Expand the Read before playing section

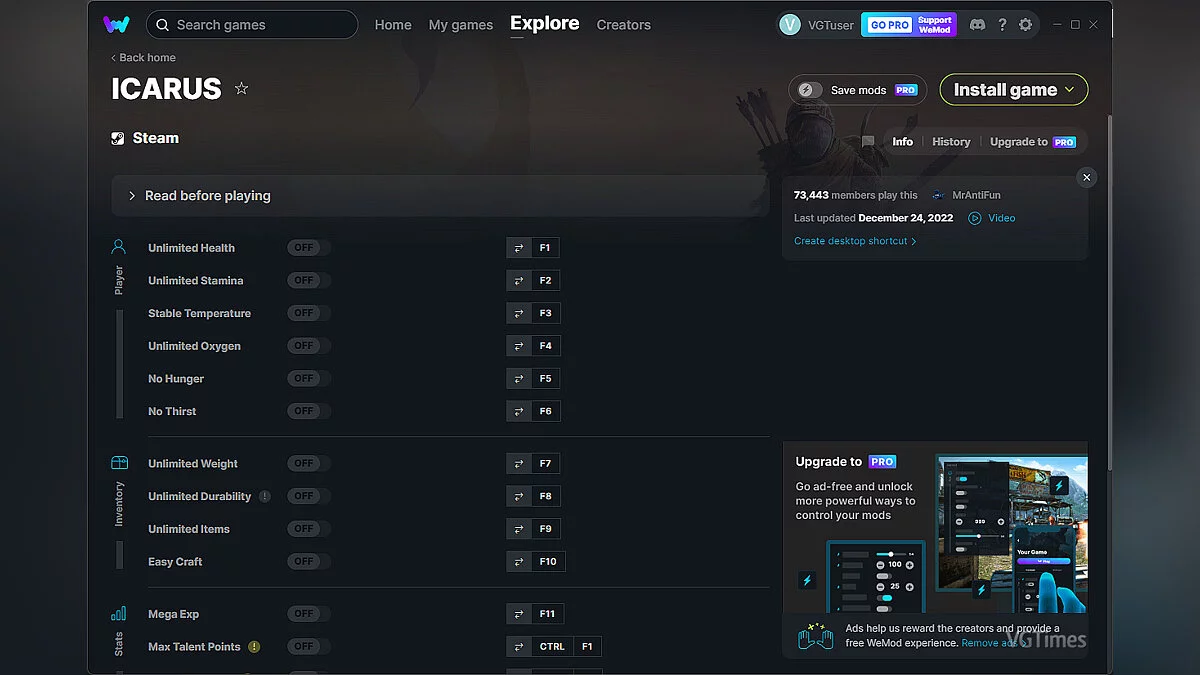pyautogui.click(x=132, y=196)
